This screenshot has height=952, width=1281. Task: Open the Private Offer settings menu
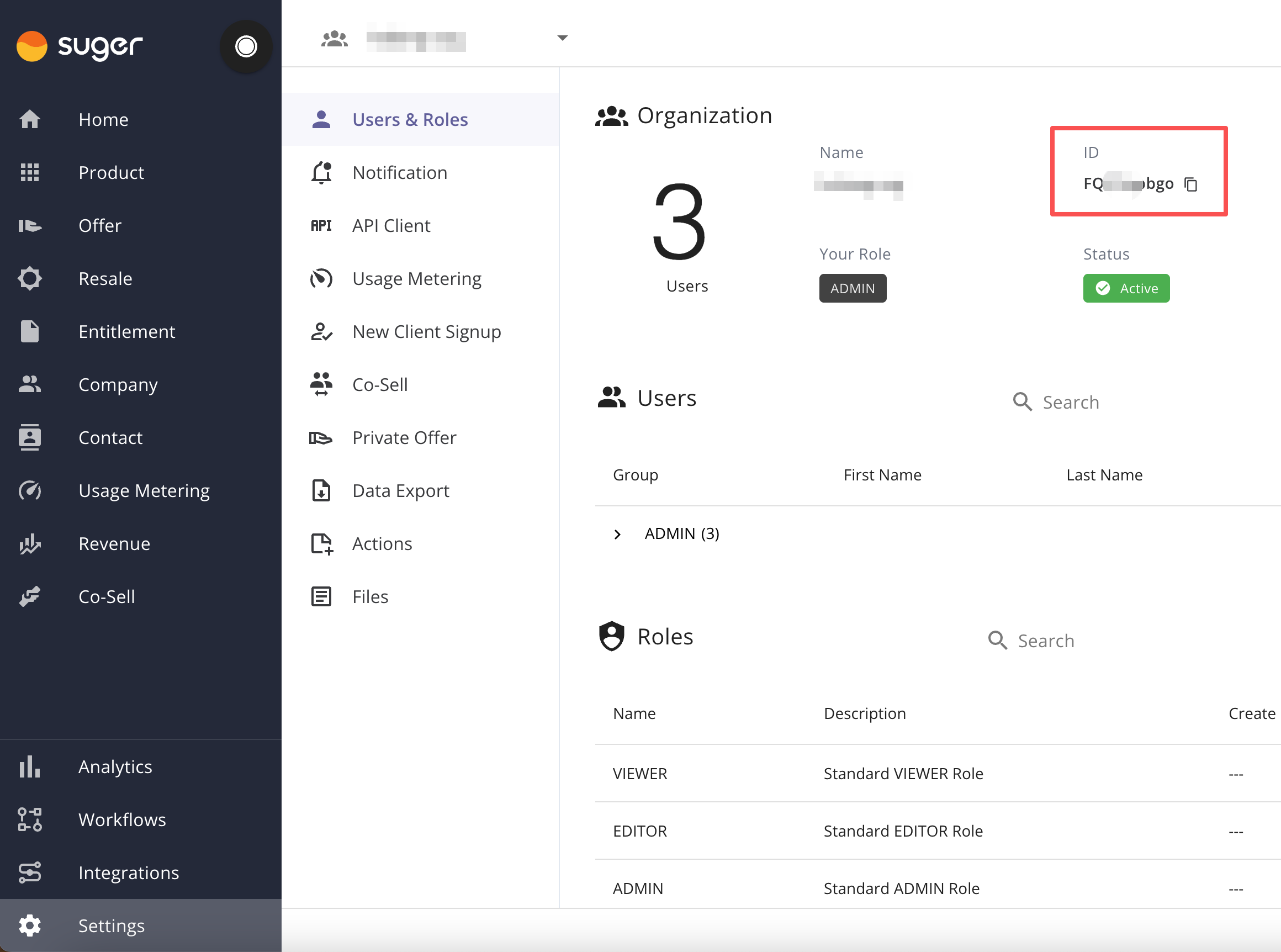tap(404, 437)
